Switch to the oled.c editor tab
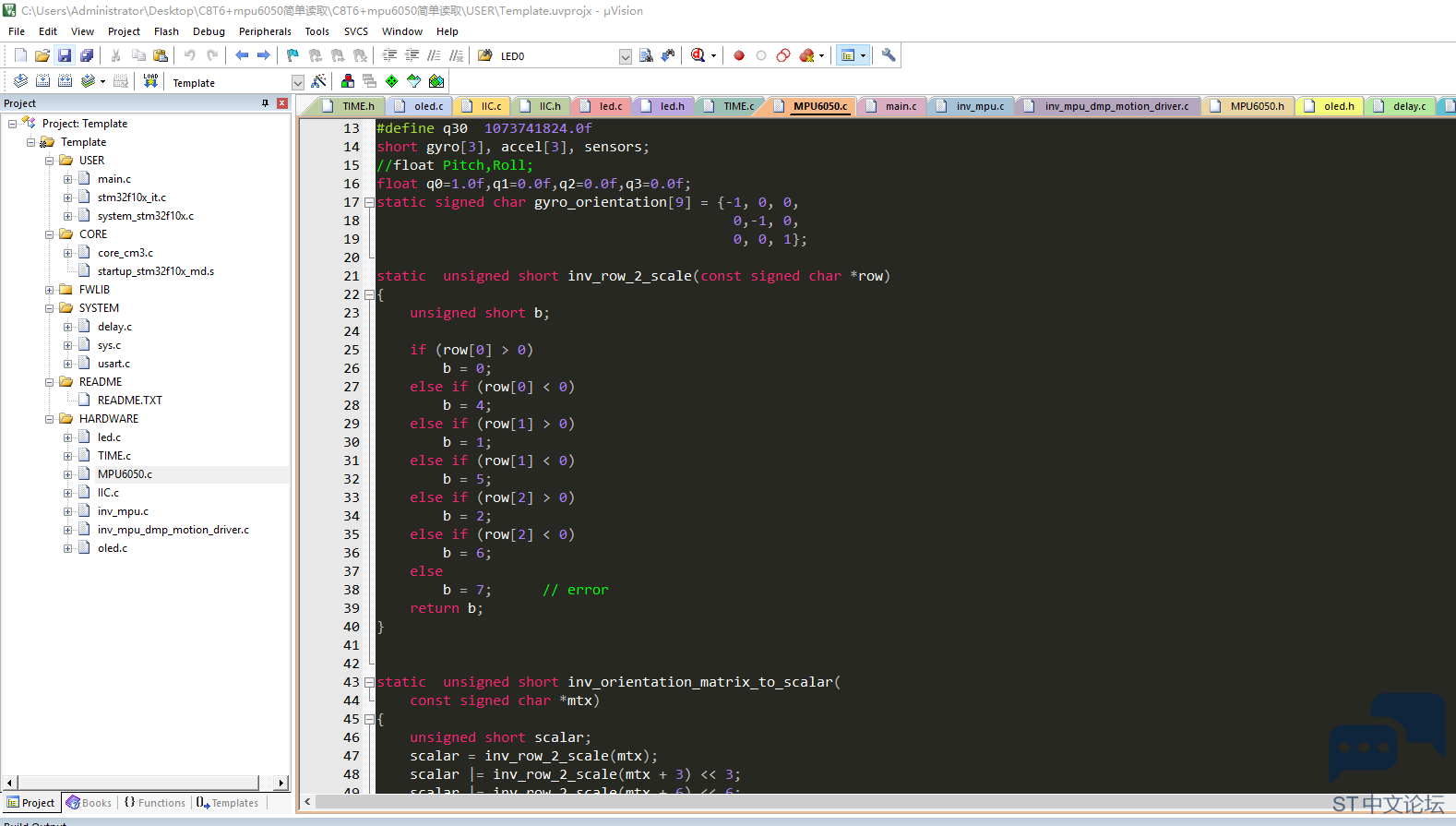Screen dimensions: 1456x826 point(420,106)
